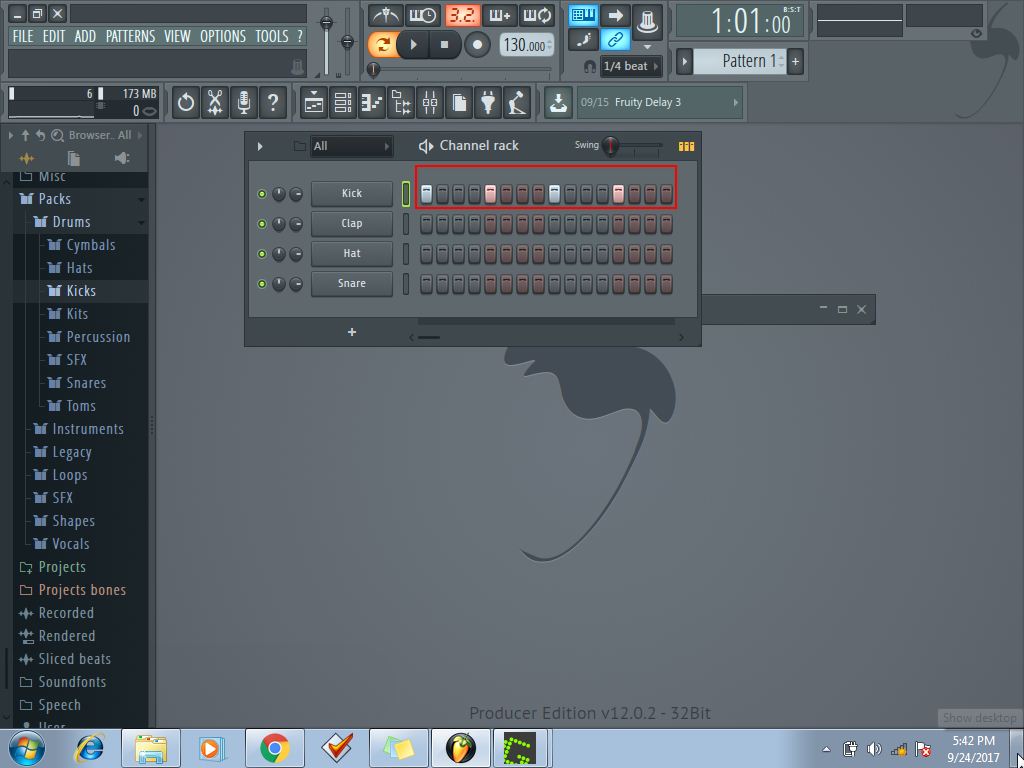The image size is (1024, 768).
Task: Toggle the metronome icon
Action: [x=385, y=15]
